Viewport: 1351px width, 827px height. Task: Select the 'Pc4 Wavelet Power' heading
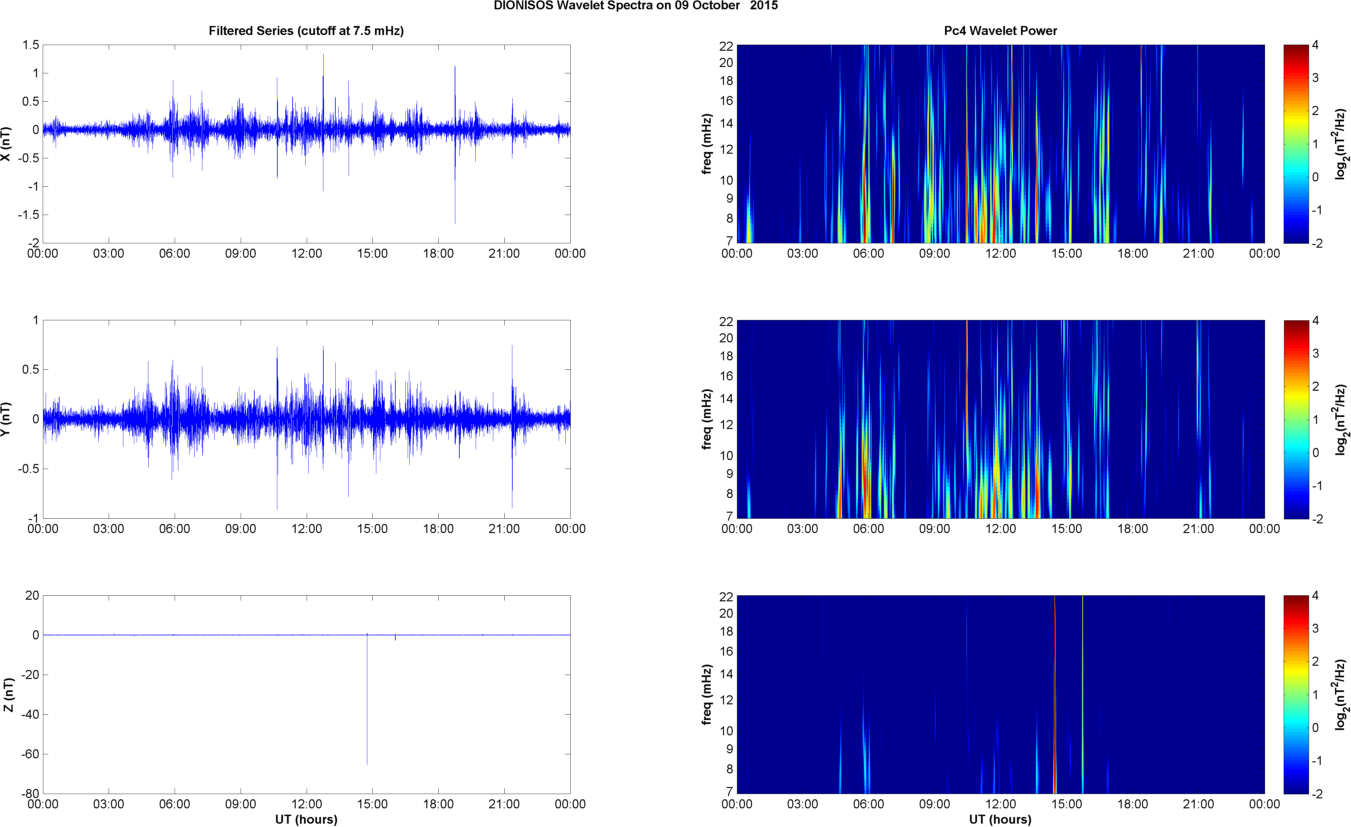pos(1000,31)
